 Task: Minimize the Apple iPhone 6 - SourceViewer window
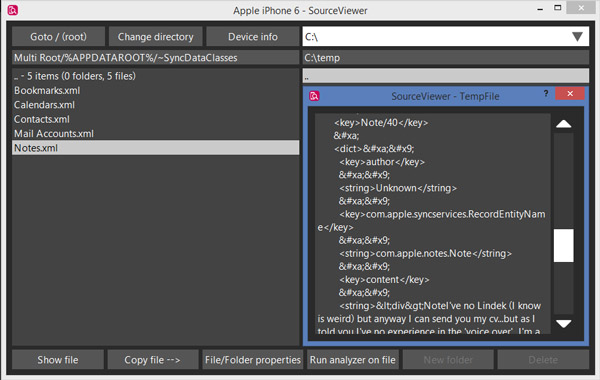point(540,8)
